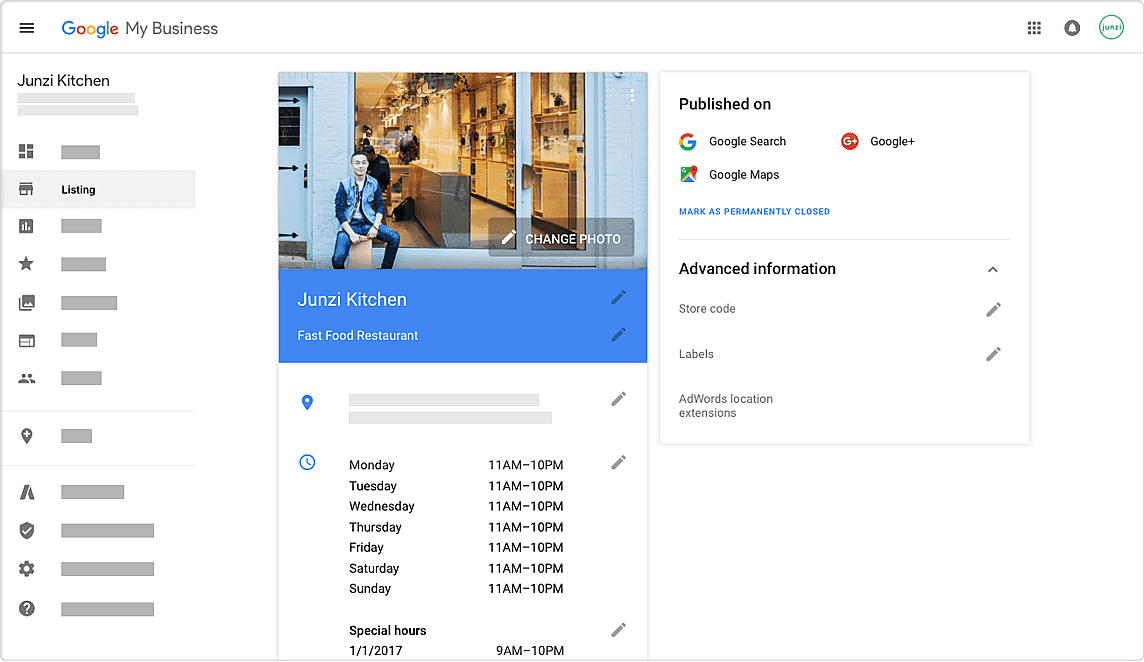Collapse the Advanced information section
Screen dimensions: 1144x662
993,269
